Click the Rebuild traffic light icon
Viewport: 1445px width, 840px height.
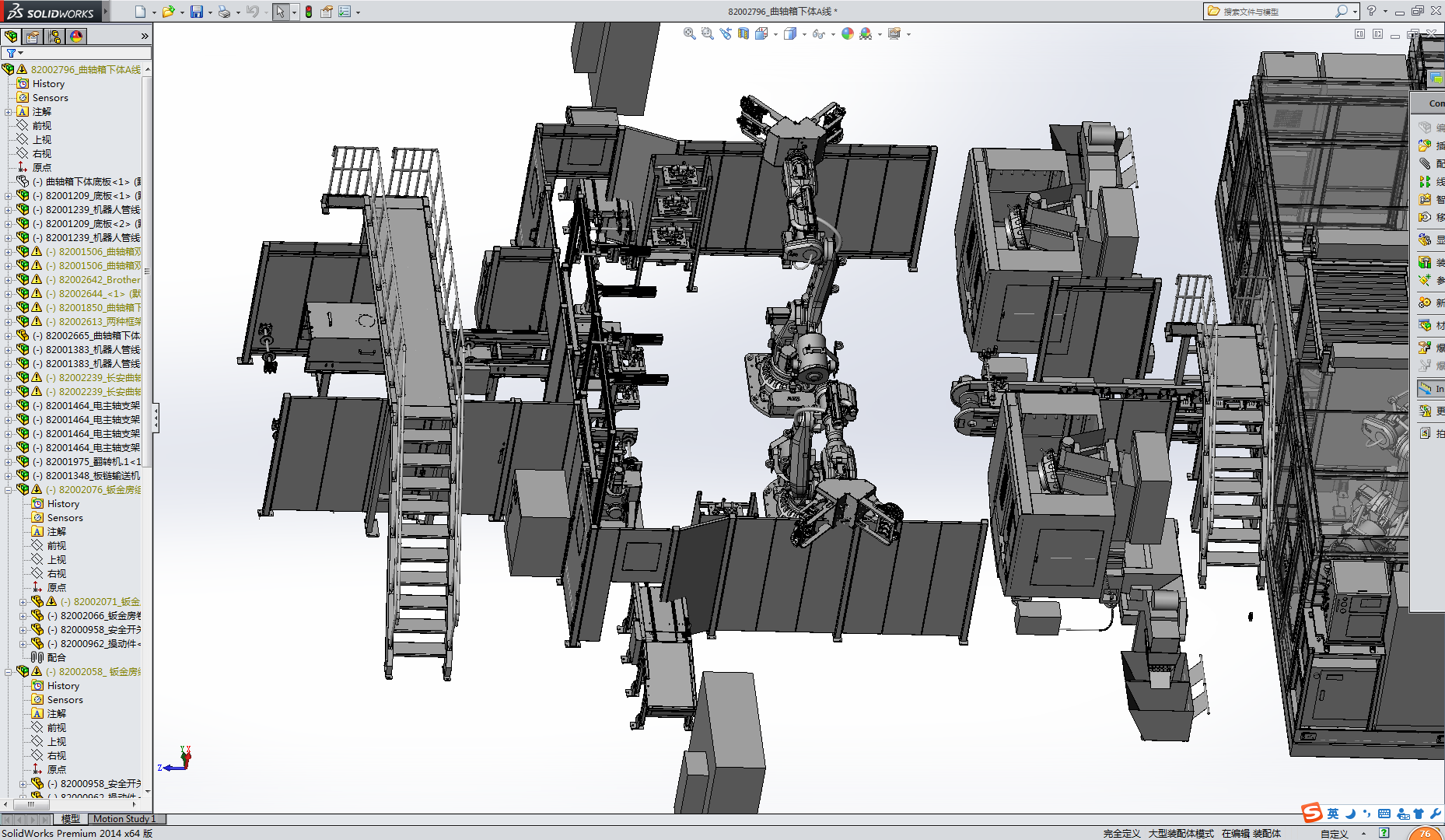click(x=309, y=12)
